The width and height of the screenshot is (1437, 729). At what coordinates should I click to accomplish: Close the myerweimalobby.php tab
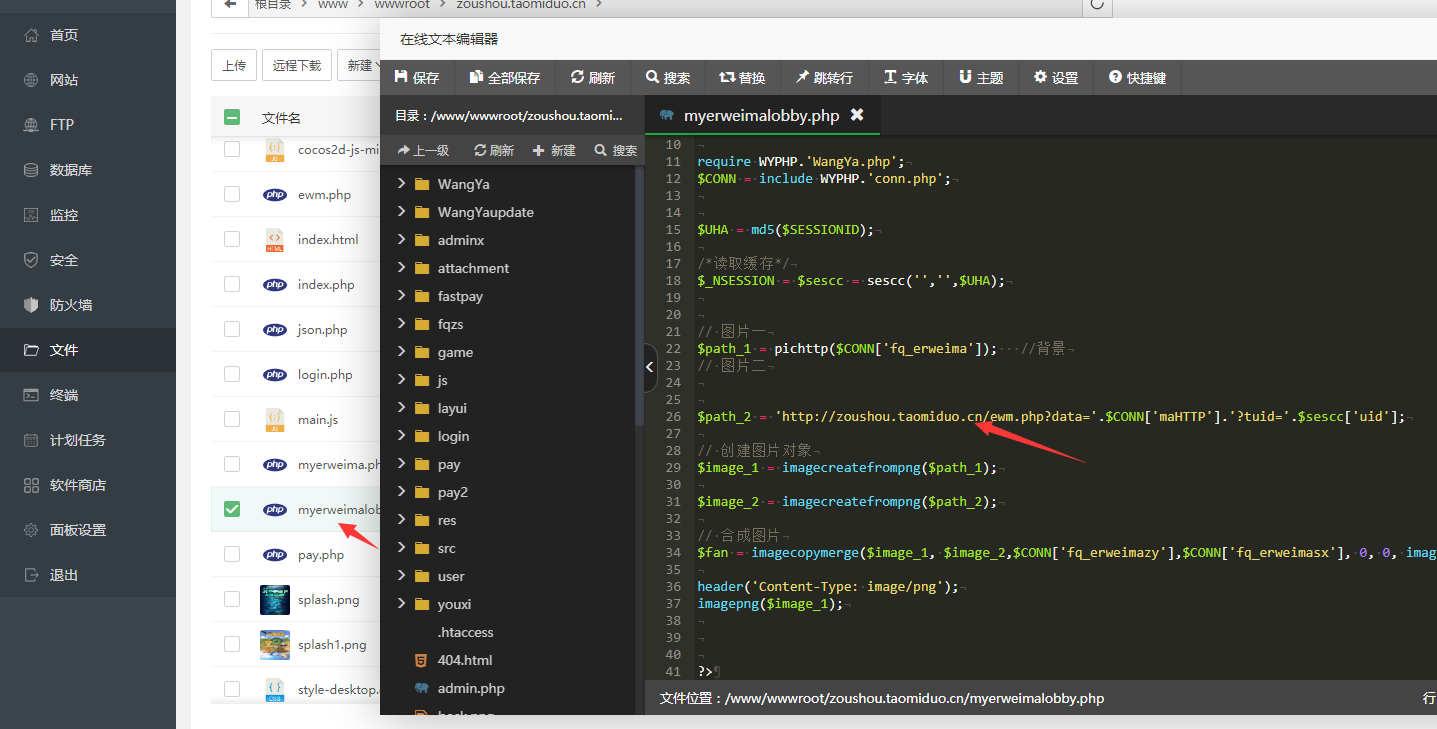tap(857, 115)
